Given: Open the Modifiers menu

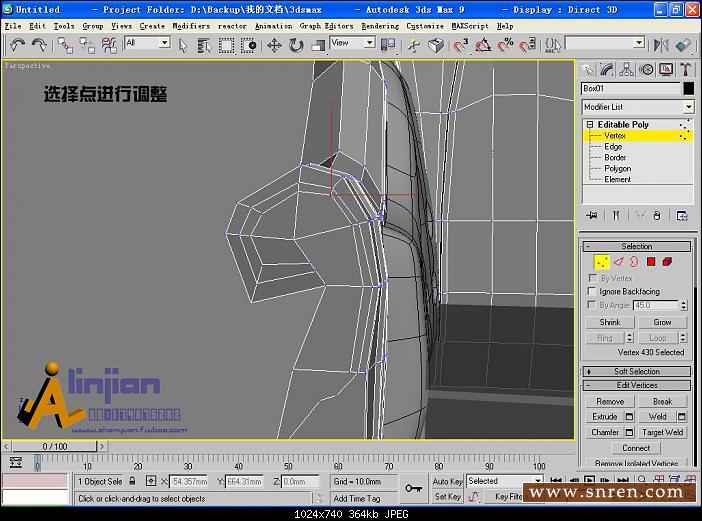Looking at the screenshot, I should pyautogui.click(x=191, y=26).
